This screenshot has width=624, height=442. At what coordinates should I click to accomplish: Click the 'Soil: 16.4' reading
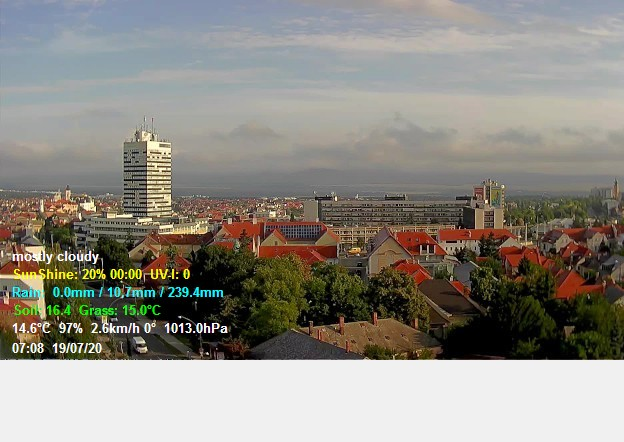[x=43, y=310]
